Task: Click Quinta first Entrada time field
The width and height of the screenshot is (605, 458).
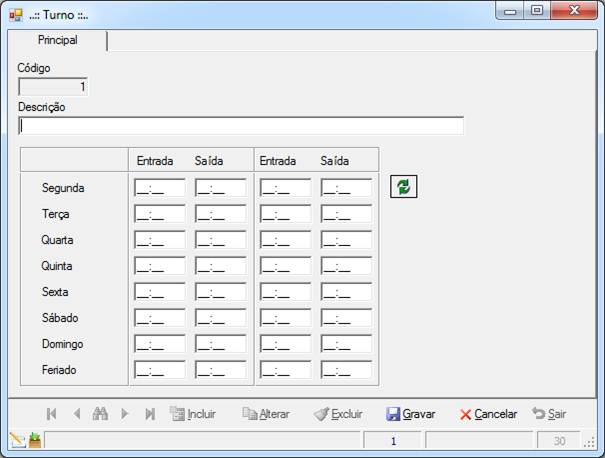Action: (x=160, y=266)
